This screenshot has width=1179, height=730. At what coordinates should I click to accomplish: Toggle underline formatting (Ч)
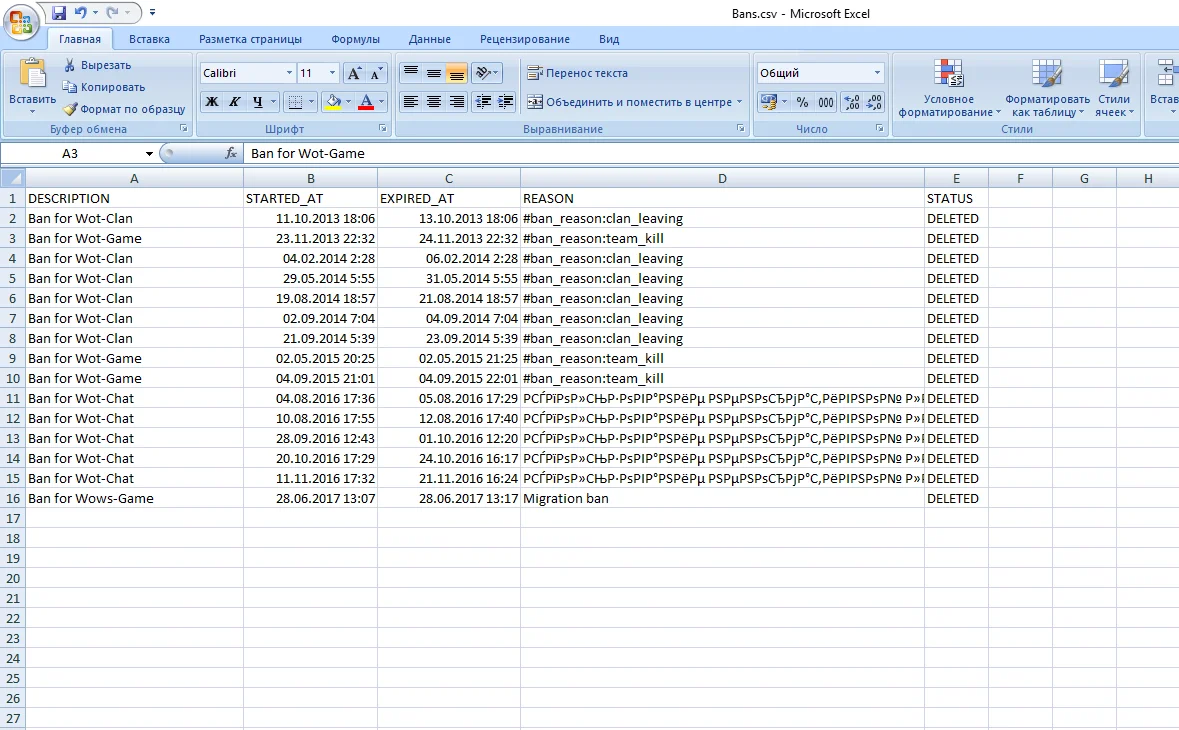click(x=258, y=101)
